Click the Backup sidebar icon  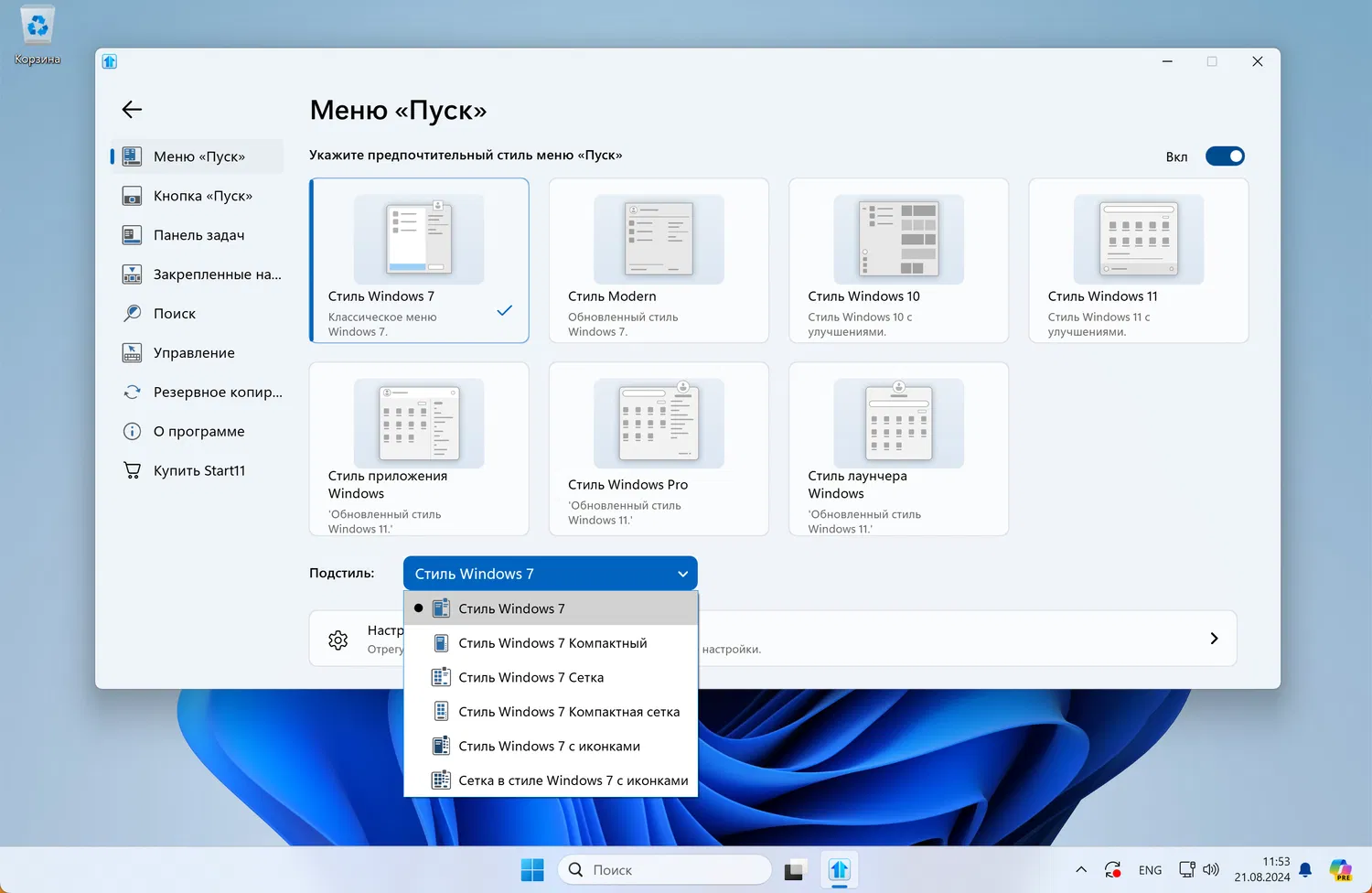[132, 393]
